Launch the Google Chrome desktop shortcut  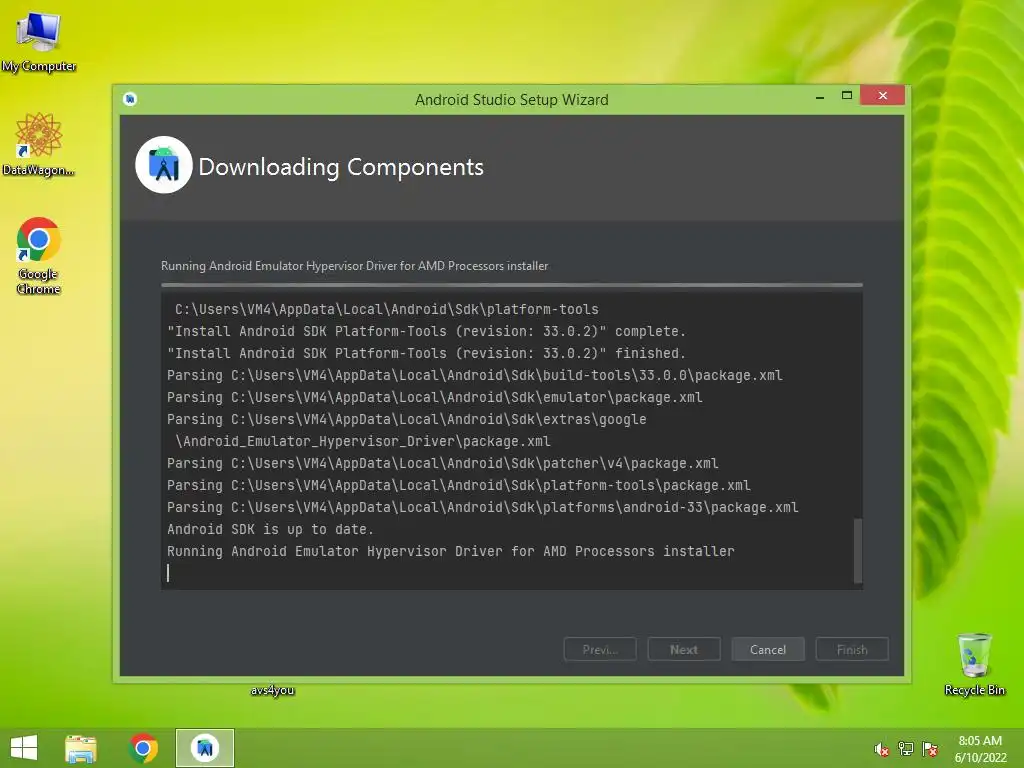pos(39,255)
